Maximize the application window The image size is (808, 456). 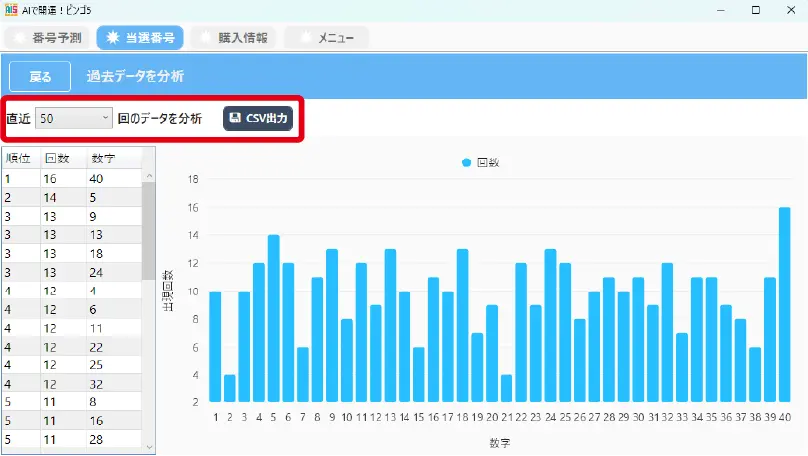pyautogui.click(x=755, y=10)
